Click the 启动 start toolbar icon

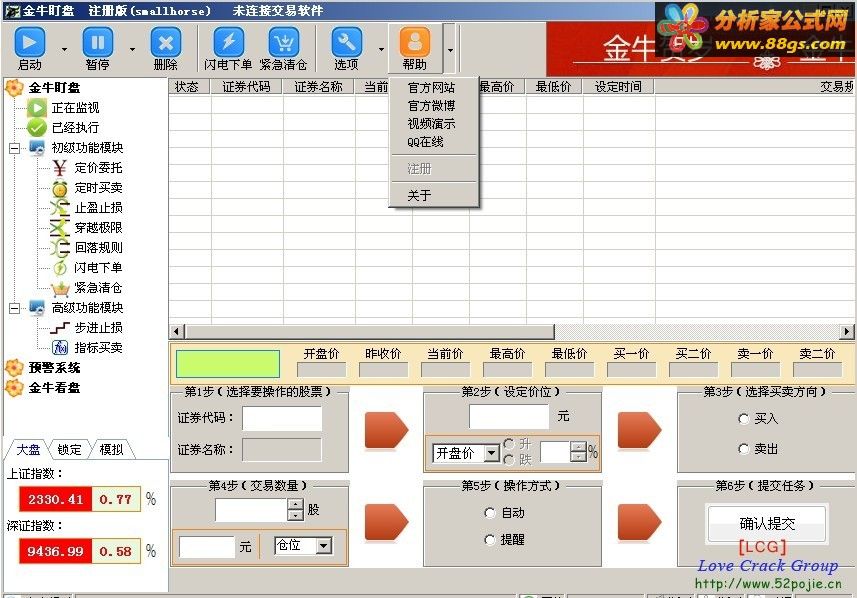click(30, 42)
